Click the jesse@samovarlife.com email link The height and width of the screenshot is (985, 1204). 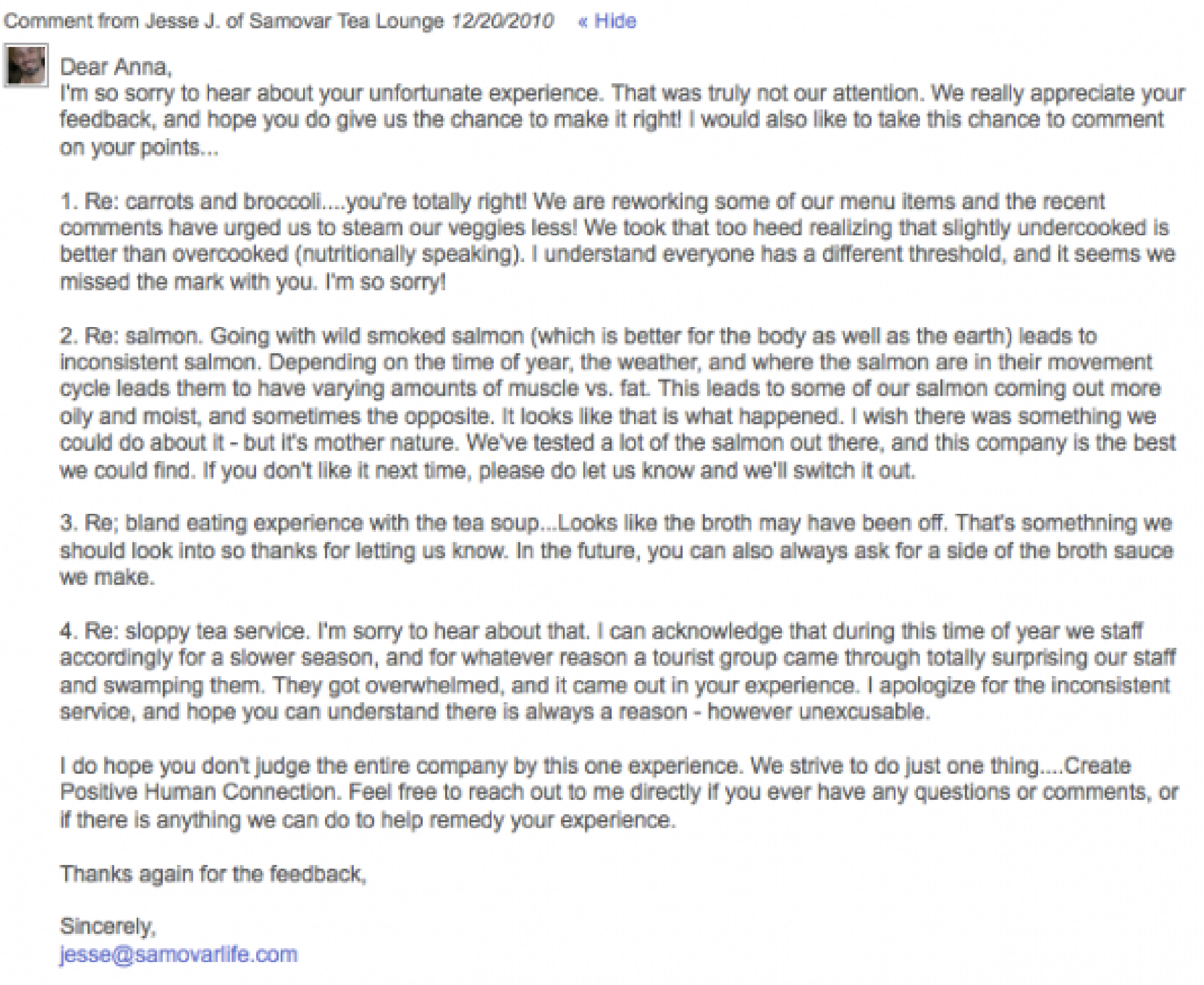pyautogui.click(x=178, y=955)
